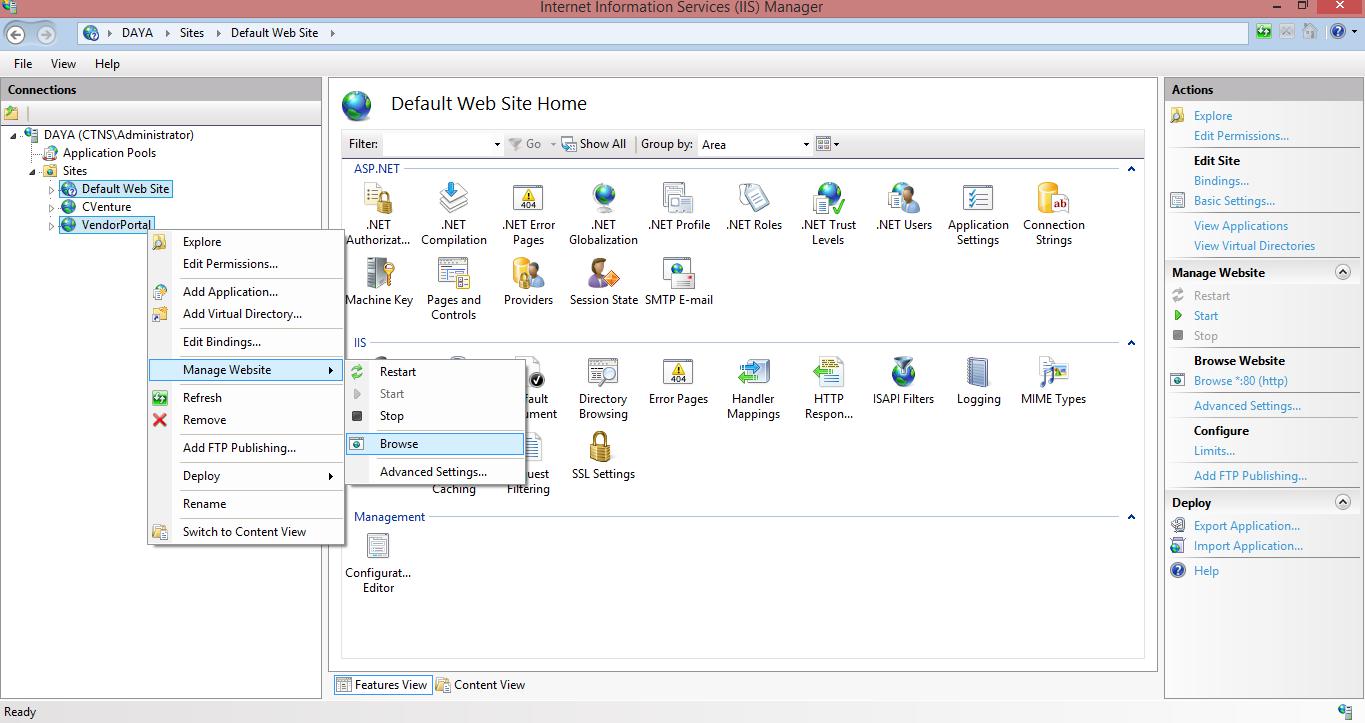Open the Handler Mappings icon

click(x=753, y=388)
